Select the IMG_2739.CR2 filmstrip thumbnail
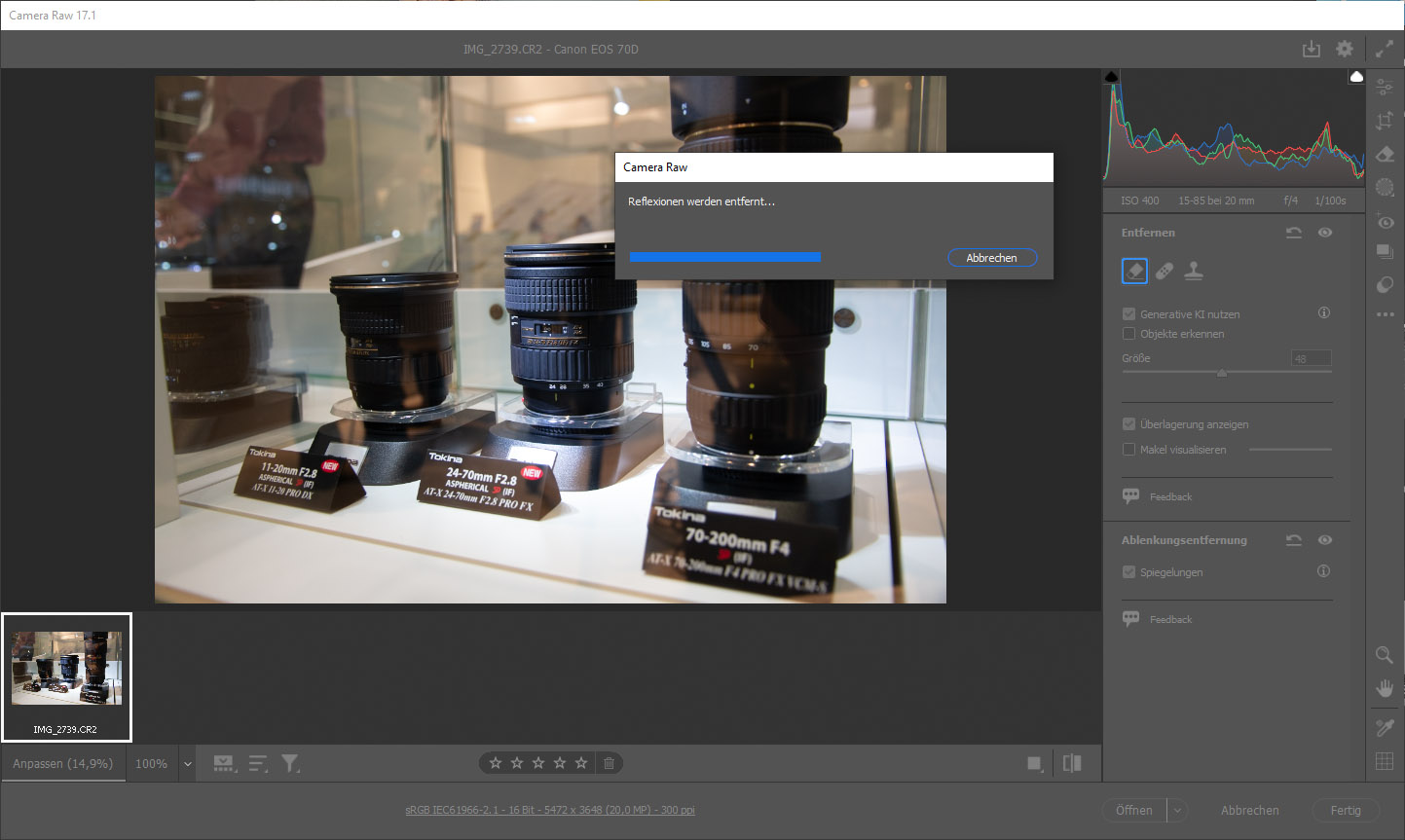 click(66, 676)
